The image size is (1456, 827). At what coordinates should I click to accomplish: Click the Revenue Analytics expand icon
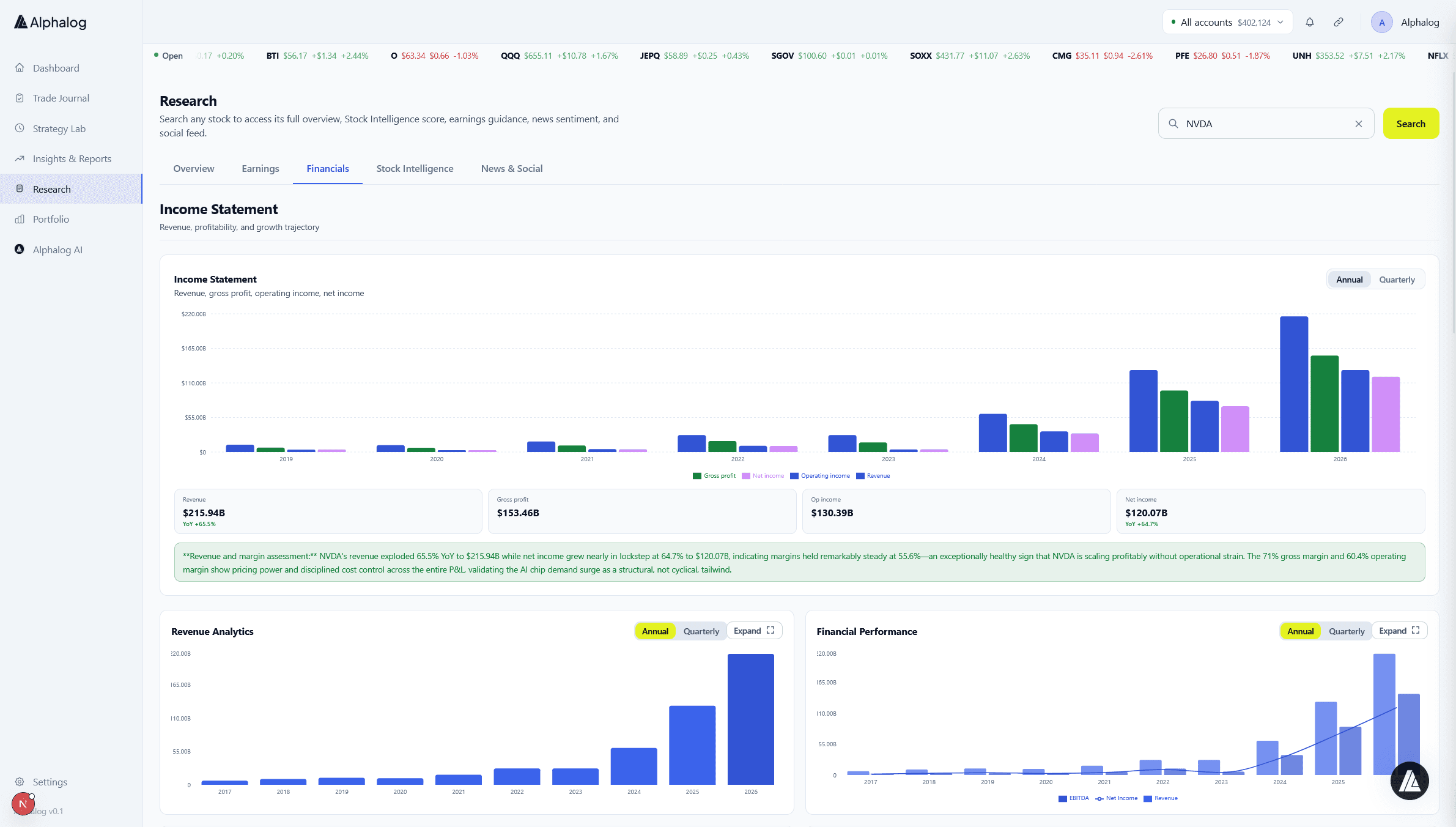point(770,631)
